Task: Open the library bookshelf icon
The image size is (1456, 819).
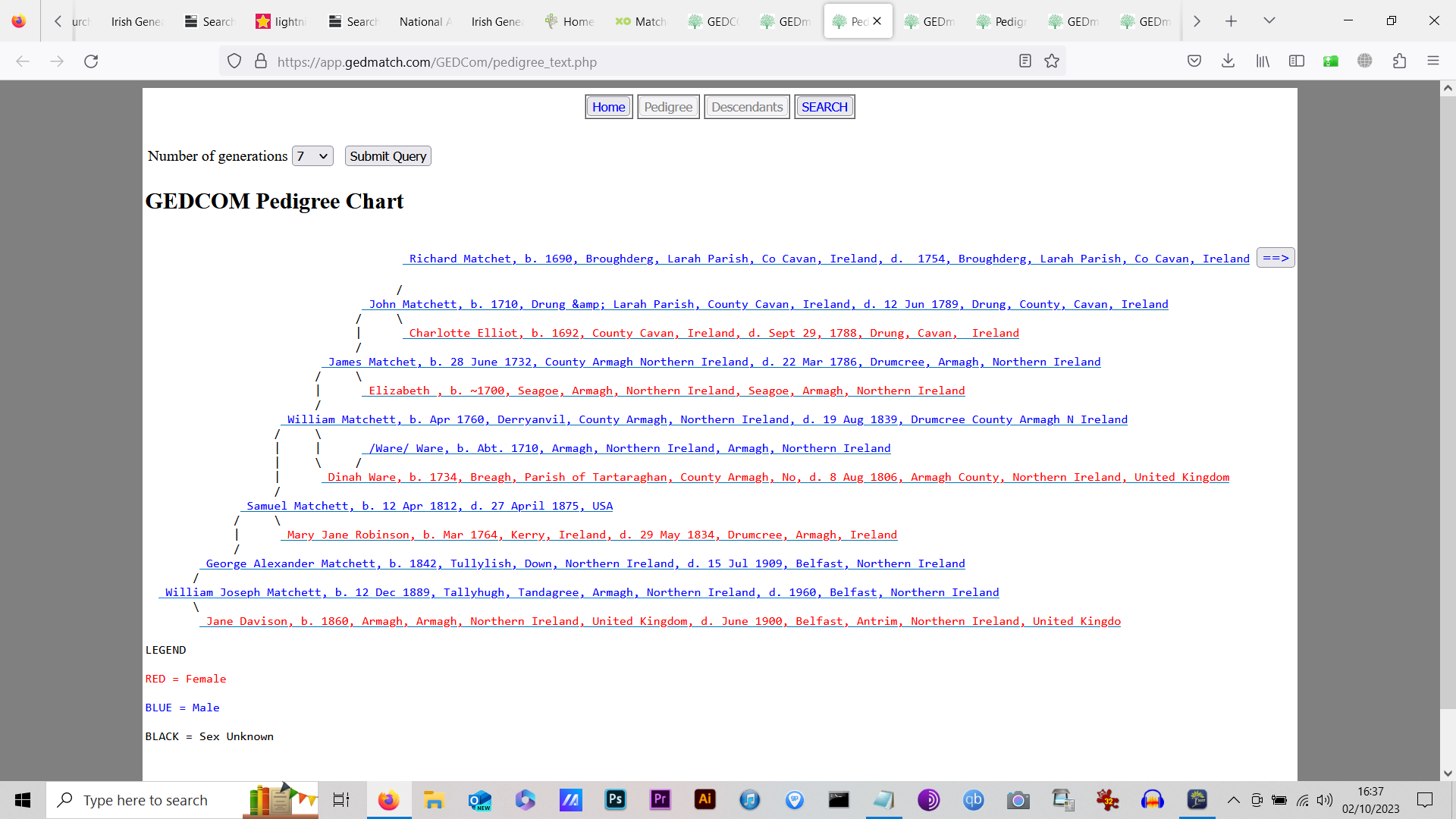Action: tap(1263, 61)
